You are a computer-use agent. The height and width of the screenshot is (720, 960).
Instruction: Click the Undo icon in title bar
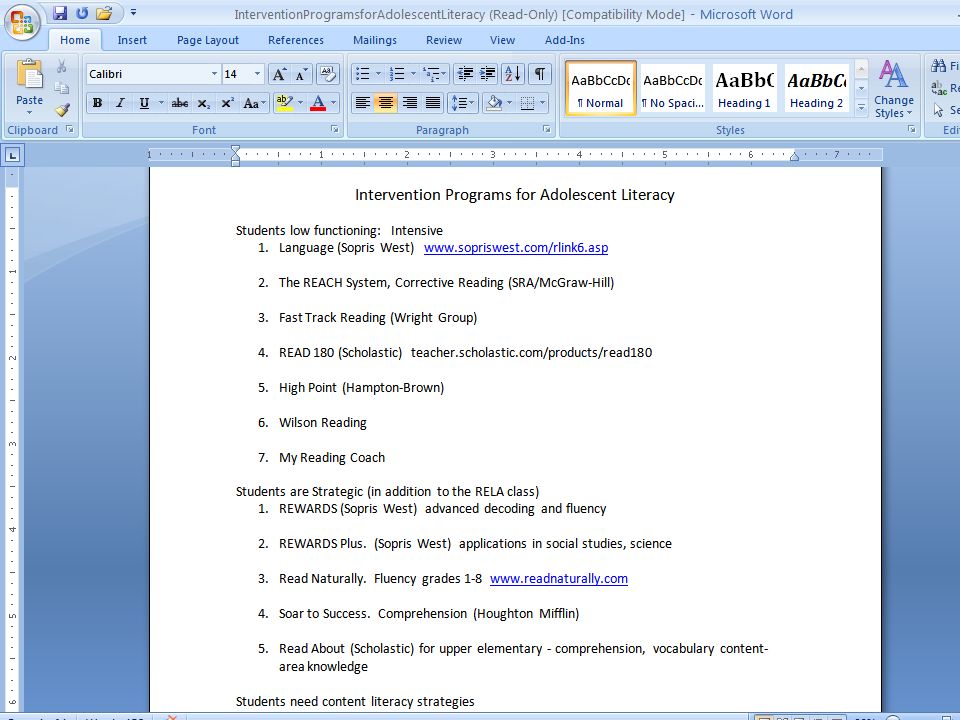(82, 13)
